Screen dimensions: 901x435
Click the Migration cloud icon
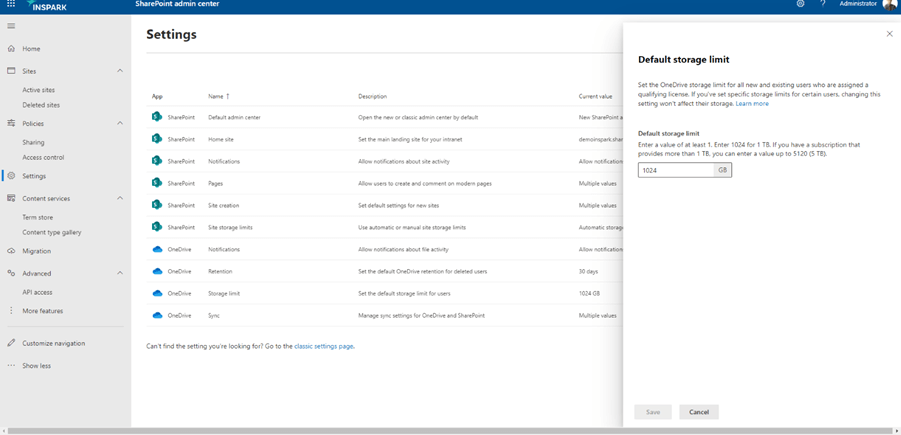tap(11, 251)
